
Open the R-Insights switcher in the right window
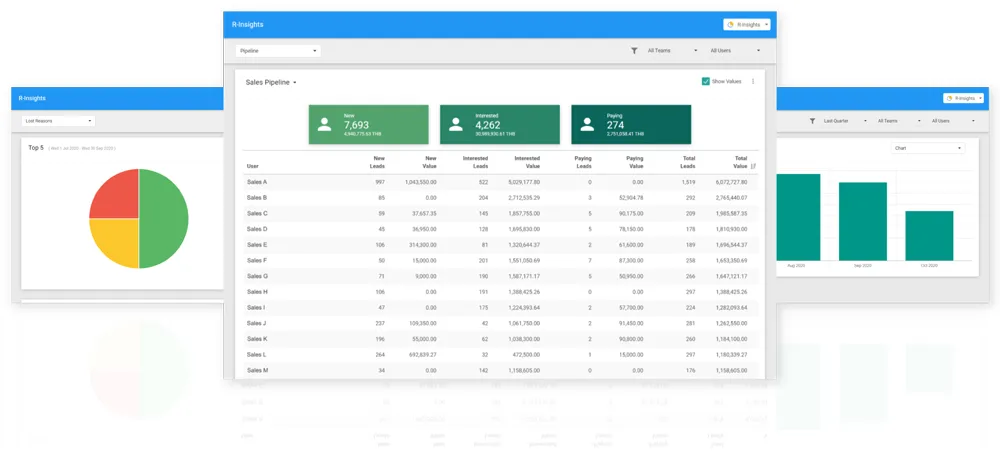(x=964, y=98)
